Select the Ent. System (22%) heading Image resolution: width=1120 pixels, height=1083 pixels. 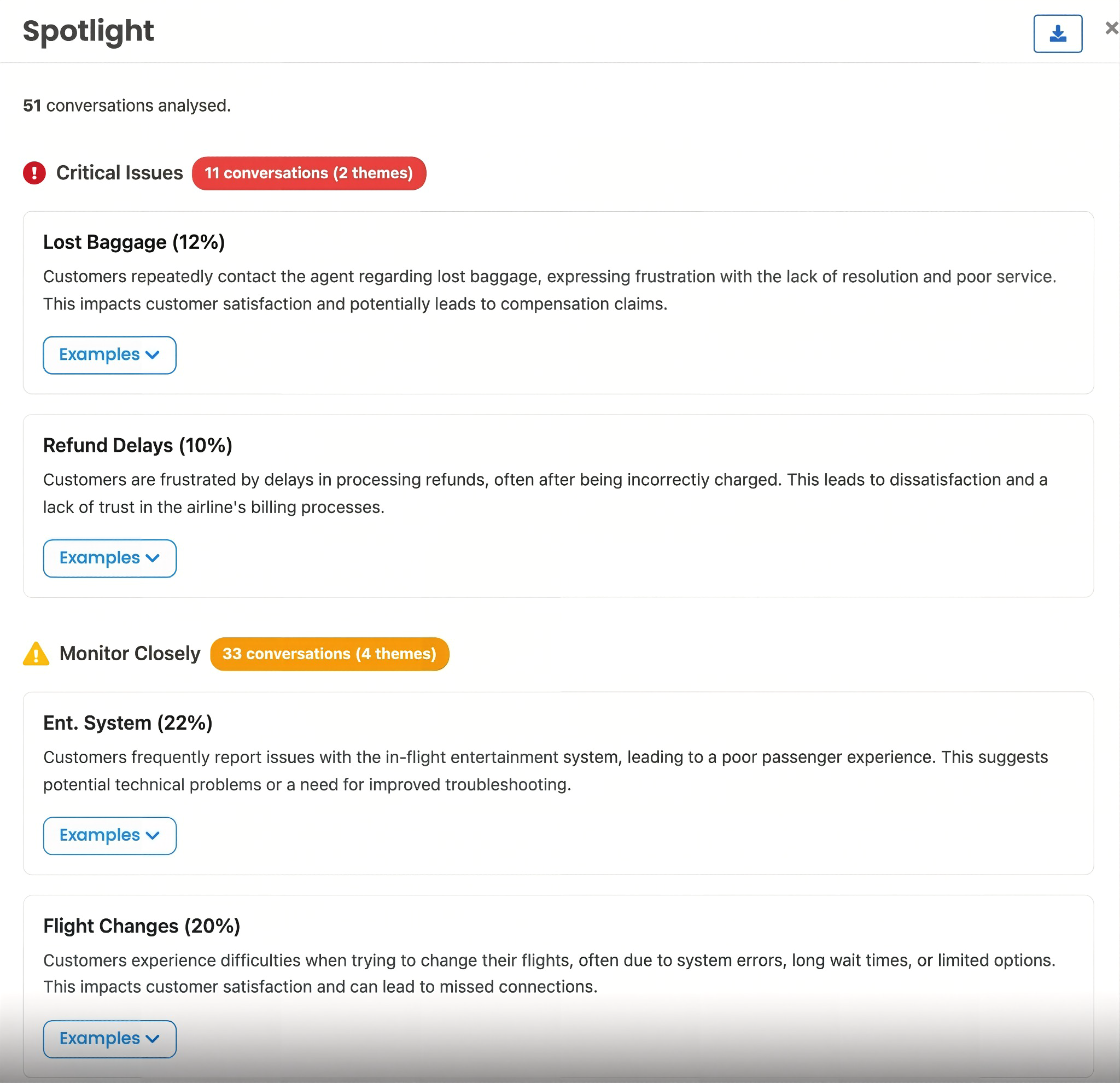(128, 723)
